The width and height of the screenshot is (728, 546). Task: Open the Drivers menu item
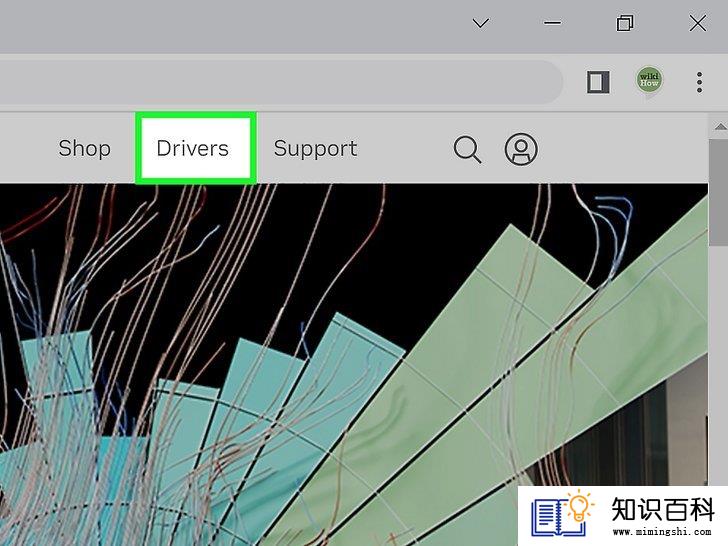click(193, 148)
